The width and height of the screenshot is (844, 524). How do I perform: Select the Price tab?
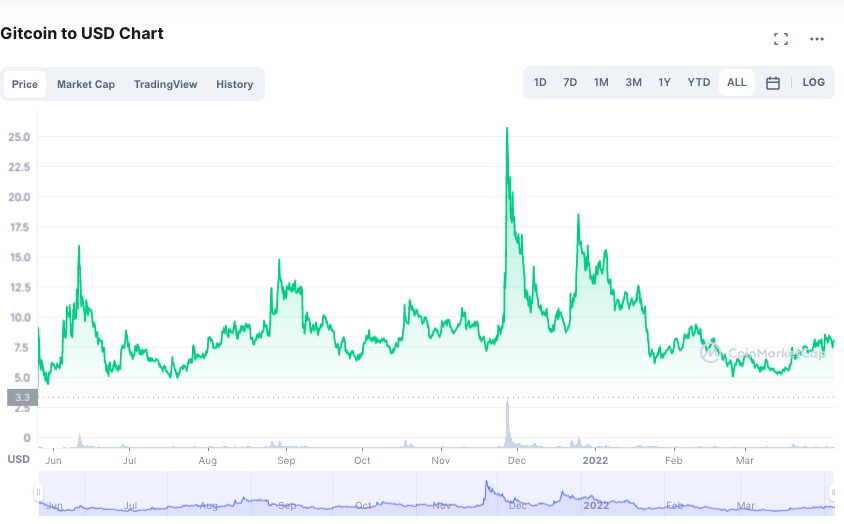(25, 85)
